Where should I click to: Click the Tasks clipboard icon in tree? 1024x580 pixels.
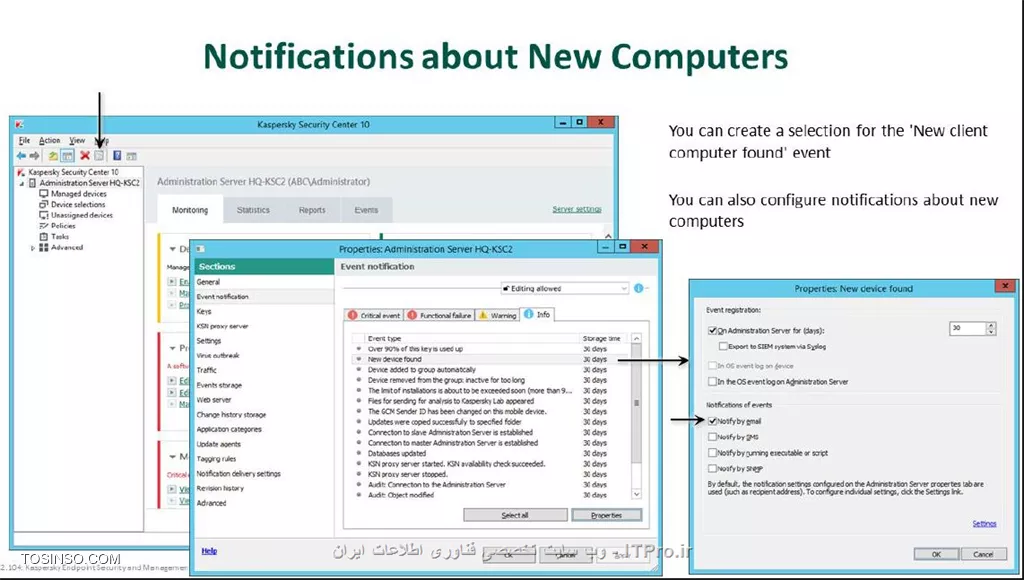[x=44, y=236]
